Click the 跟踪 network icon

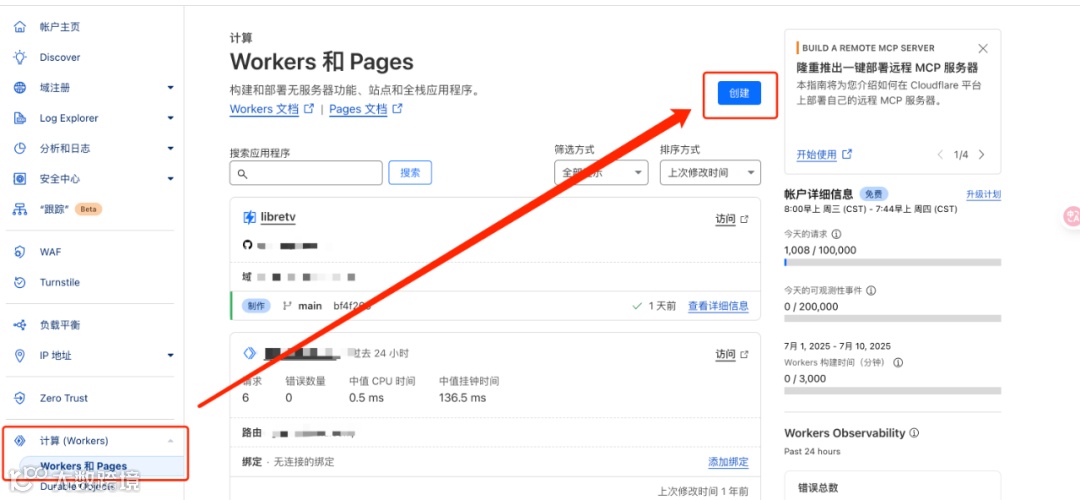[20, 209]
